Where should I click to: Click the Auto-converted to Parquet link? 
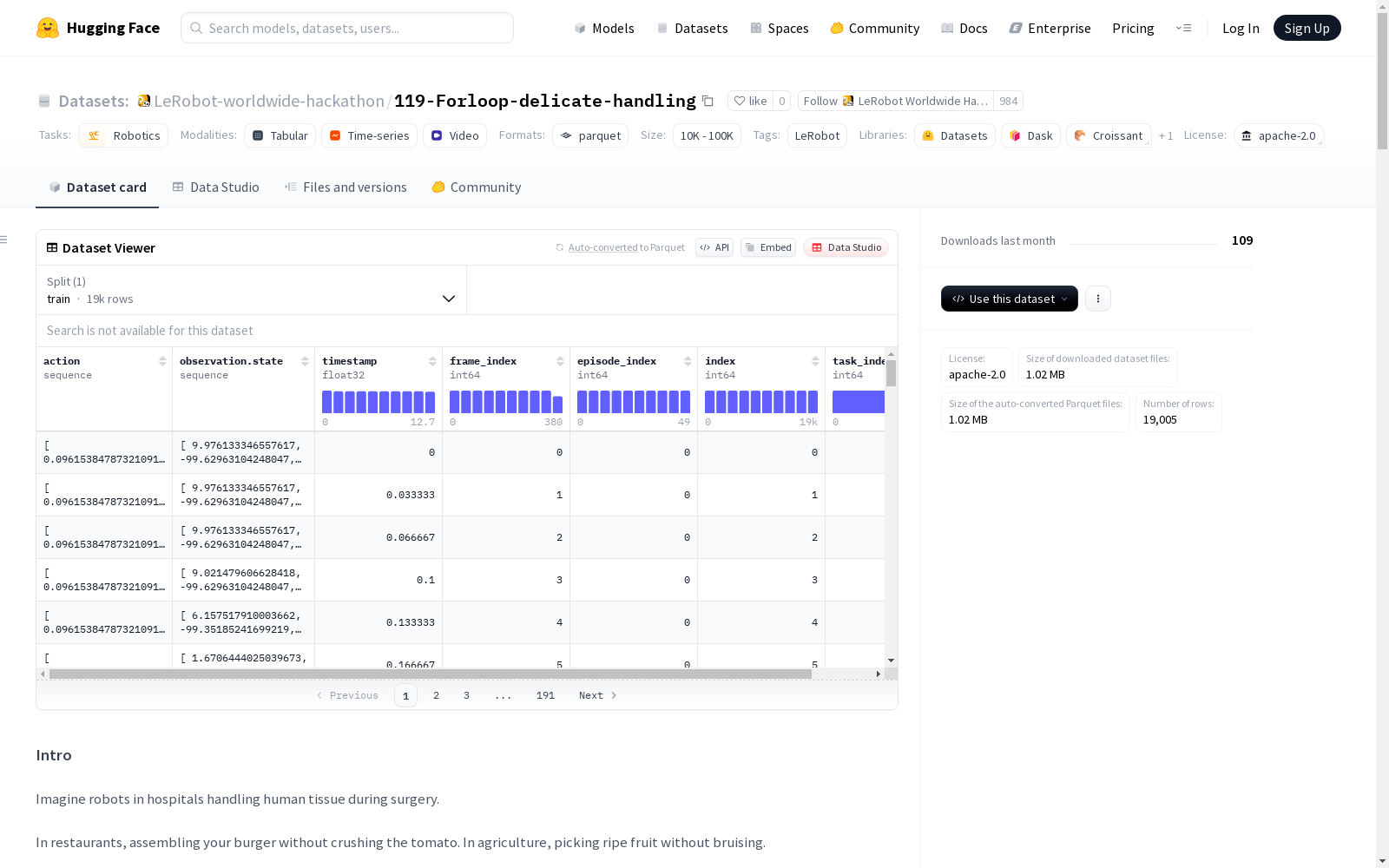pyautogui.click(x=627, y=247)
